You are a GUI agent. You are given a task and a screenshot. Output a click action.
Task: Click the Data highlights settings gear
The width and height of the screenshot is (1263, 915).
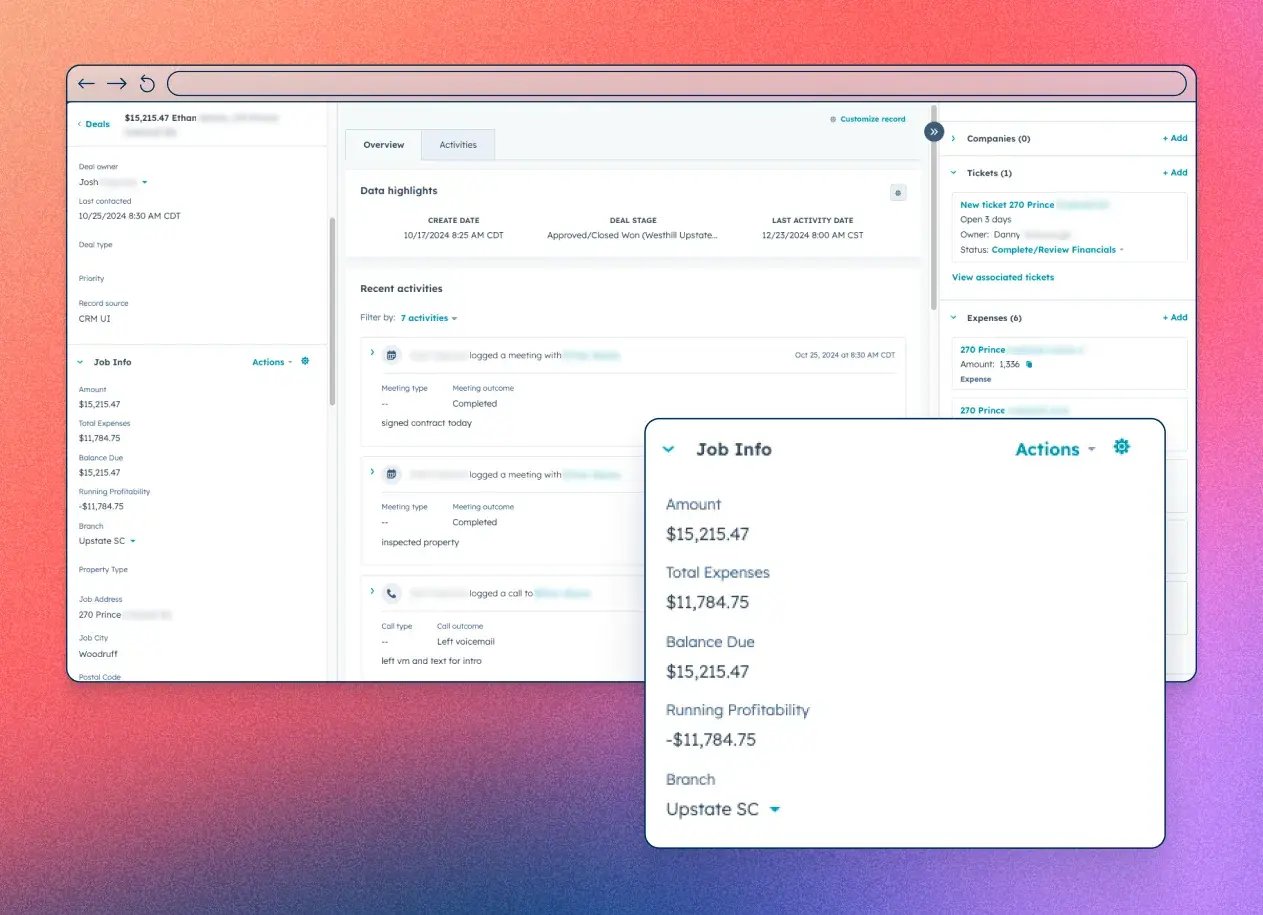(898, 192)
